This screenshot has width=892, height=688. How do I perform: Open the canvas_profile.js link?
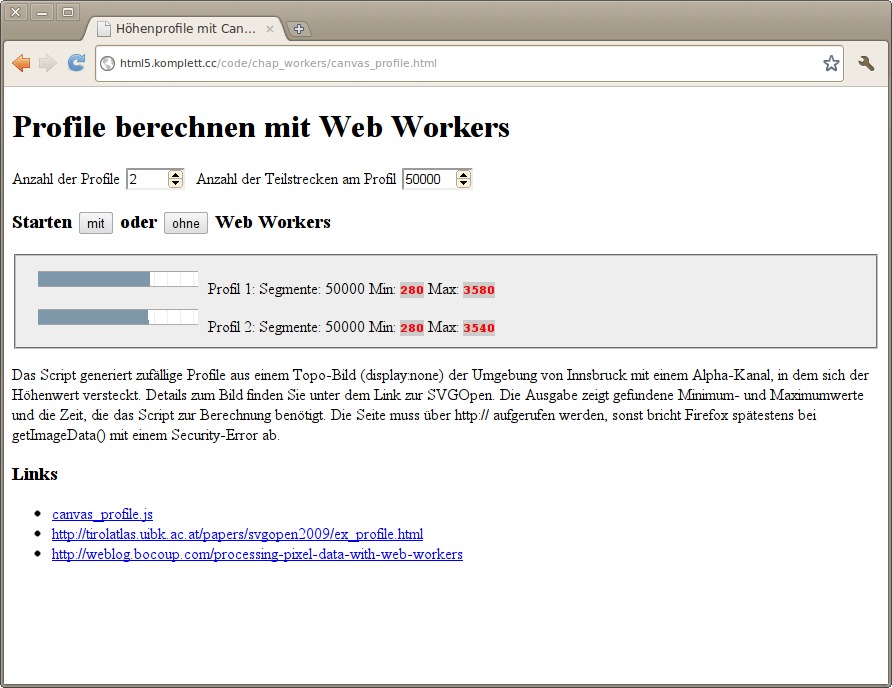point(102,514)
